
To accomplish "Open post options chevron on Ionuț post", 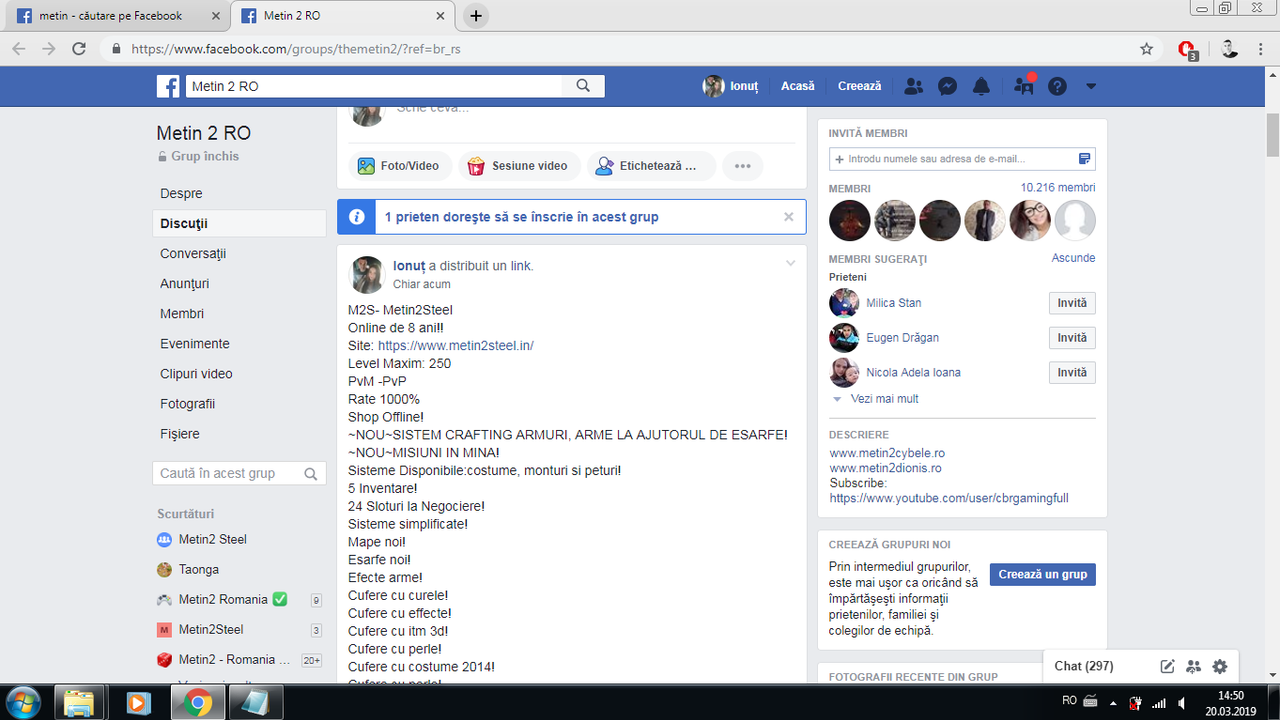I will (791, 263).
